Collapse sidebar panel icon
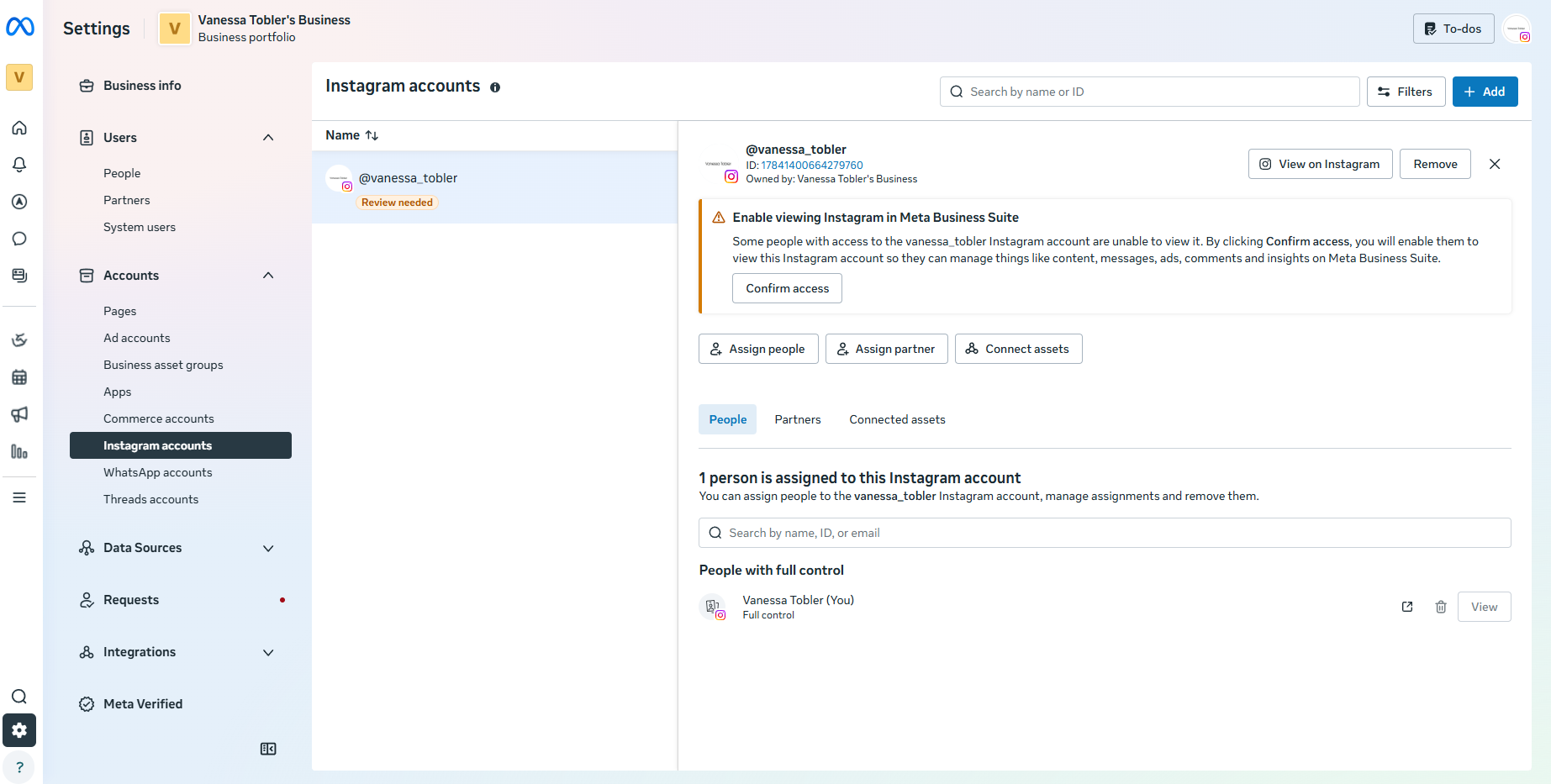This screenshot has height=784, width=1551. [268, 749]
